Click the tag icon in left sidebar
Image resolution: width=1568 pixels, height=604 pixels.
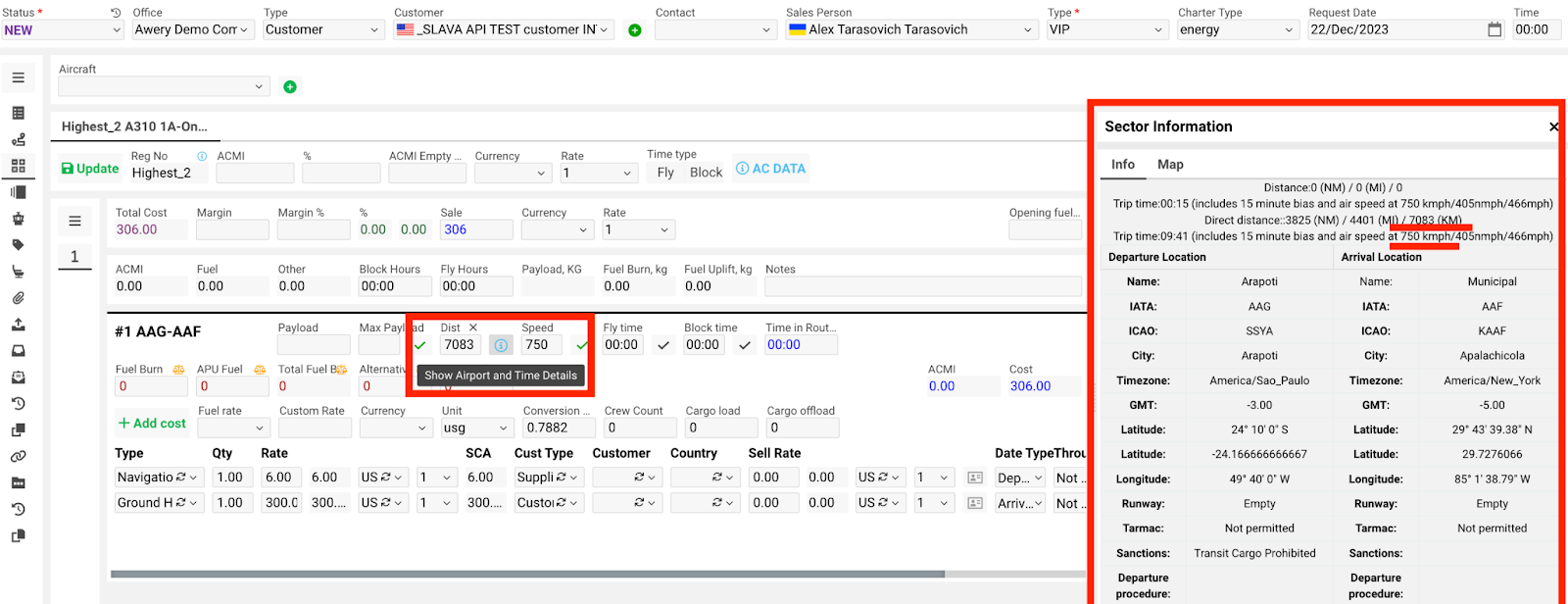19,245
